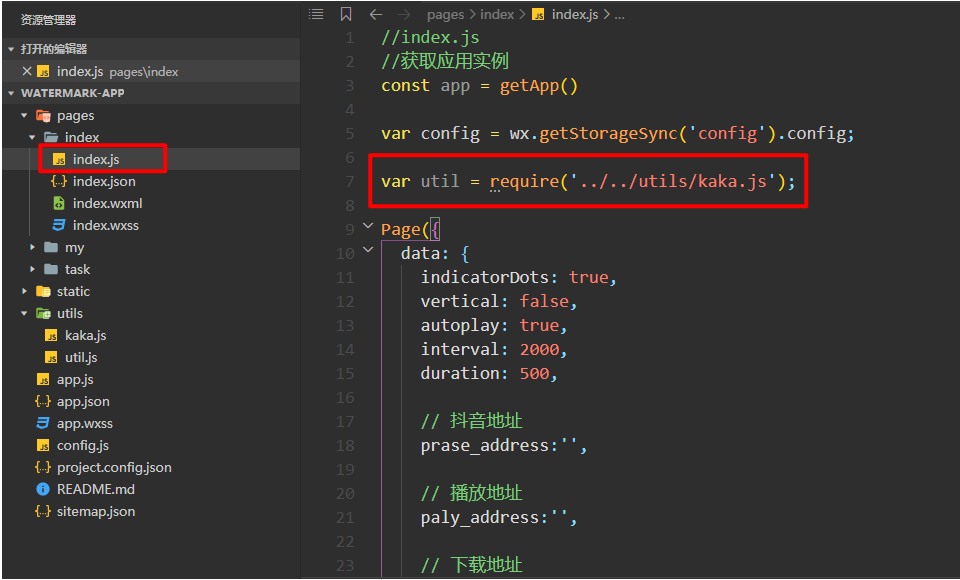This screenshot has width=960, height=580.
Task: Click the pages folder icon
Action: tap(43, 115)
